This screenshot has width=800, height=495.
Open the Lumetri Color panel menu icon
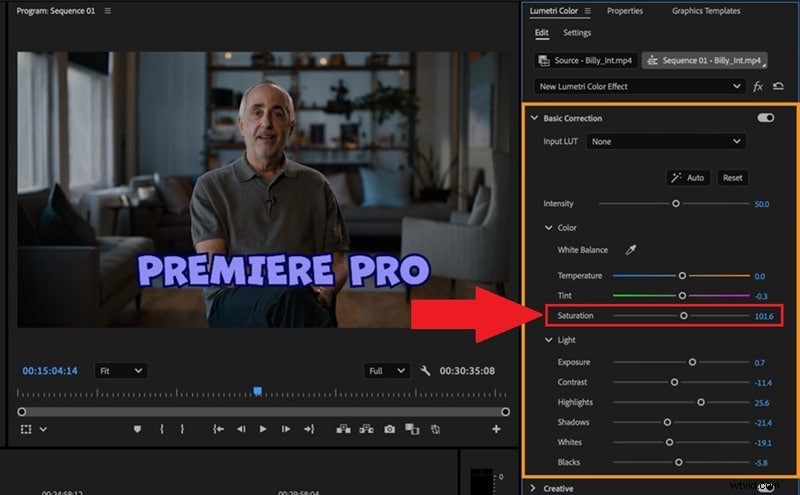587,11
